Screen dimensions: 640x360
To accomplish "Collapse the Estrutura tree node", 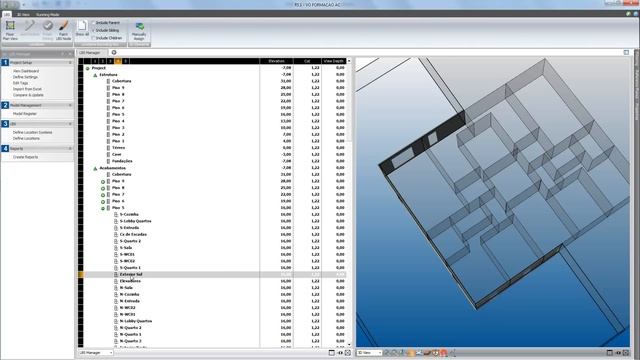I will point(95,75).
